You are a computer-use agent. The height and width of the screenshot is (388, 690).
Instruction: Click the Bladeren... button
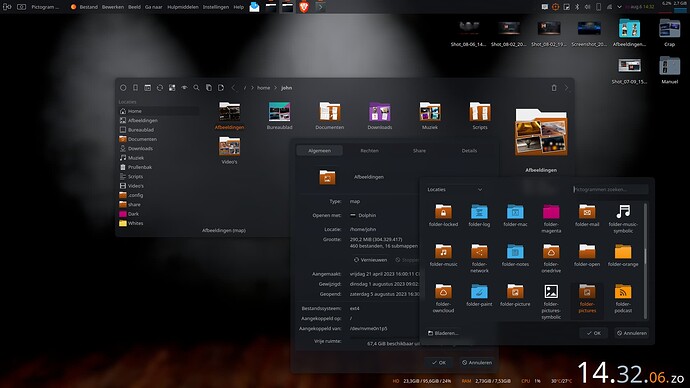click(443, 333)
